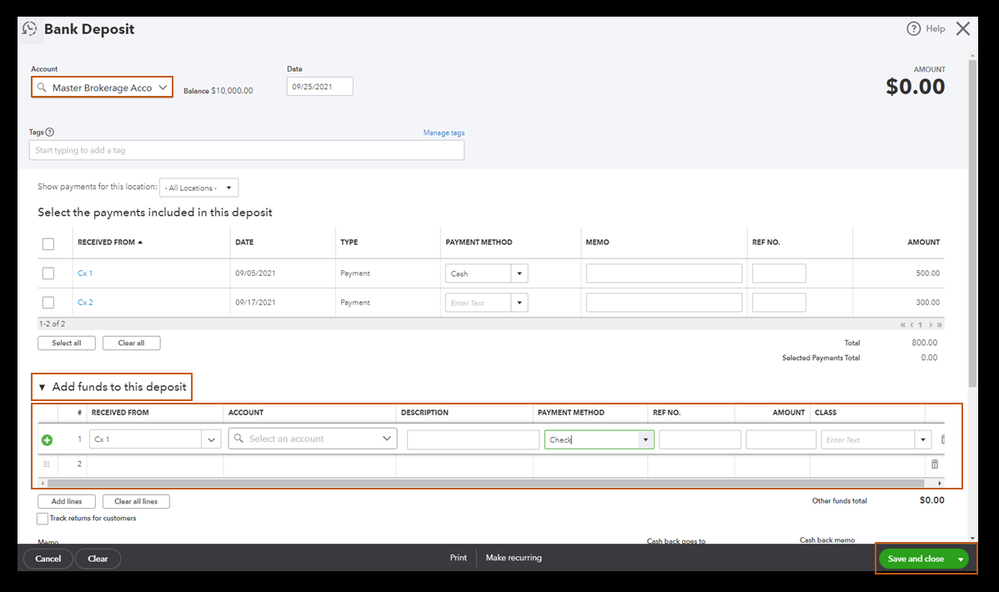This screenshot has width=999, height=592.
Task: Click the tags input field
Action: click(x=247, y=150)
